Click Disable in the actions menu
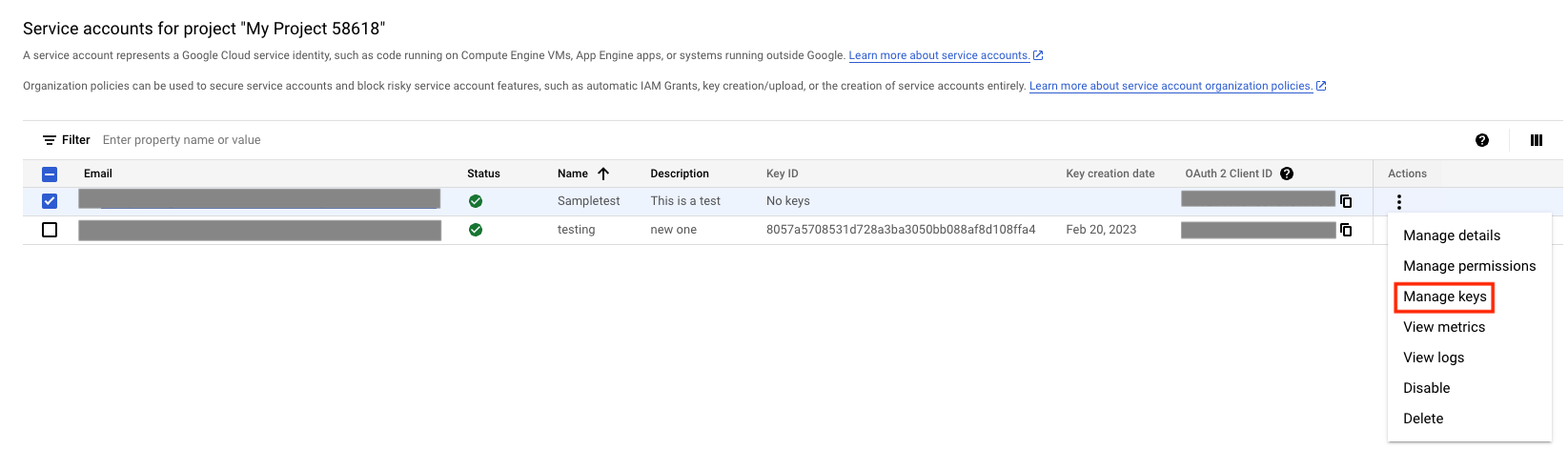Viewport: 1568px width, 450px height. click(1426, 388)
